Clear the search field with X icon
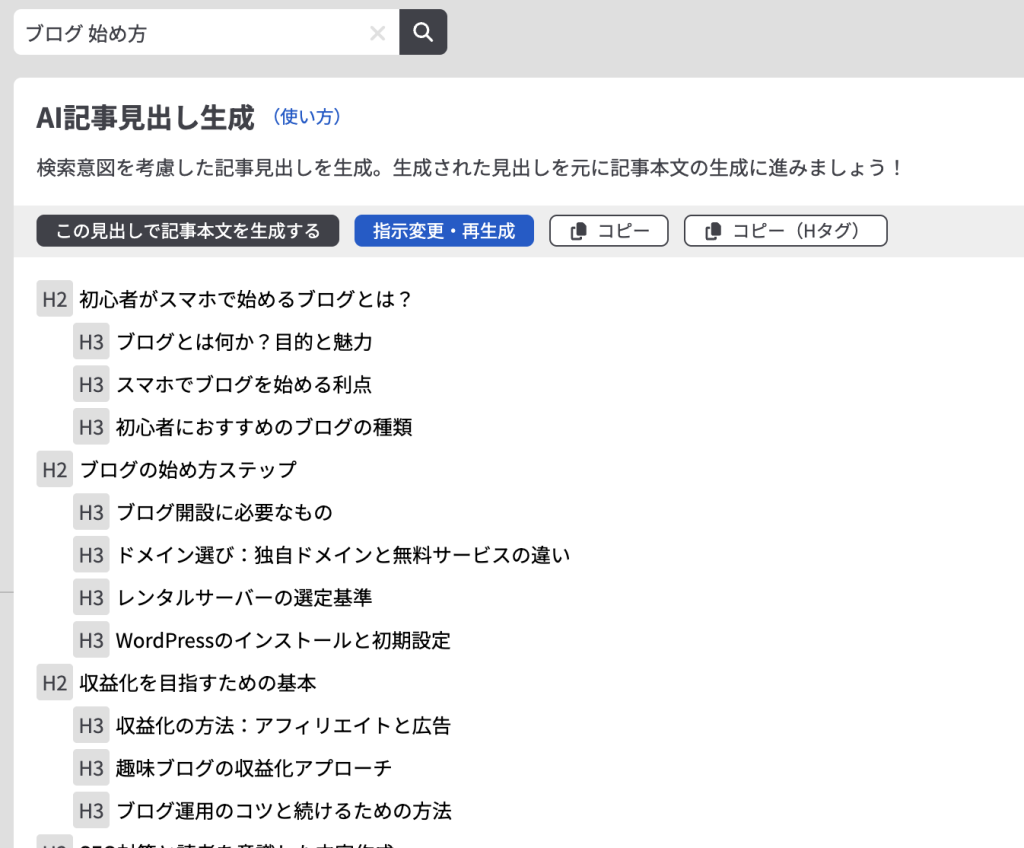The height and width of the screenshot is (848, 1024). click(x=377, y=33)
